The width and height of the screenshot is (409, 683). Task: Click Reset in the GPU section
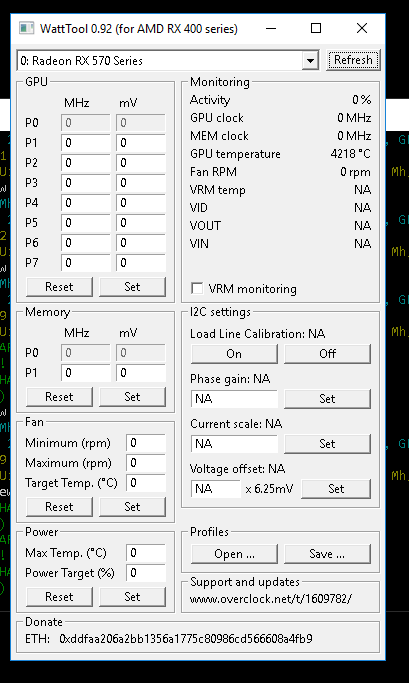(59, 287)
